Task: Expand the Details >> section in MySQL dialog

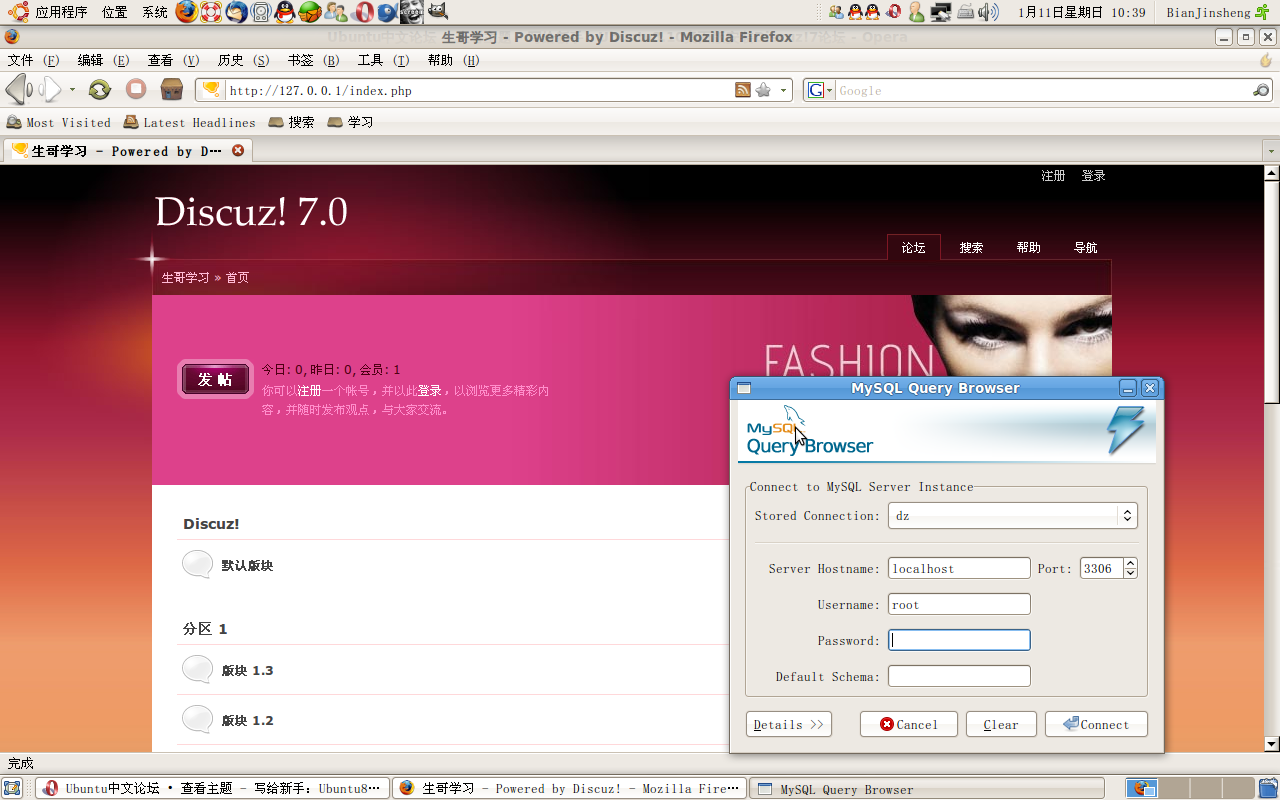Action: click(789, 724)
